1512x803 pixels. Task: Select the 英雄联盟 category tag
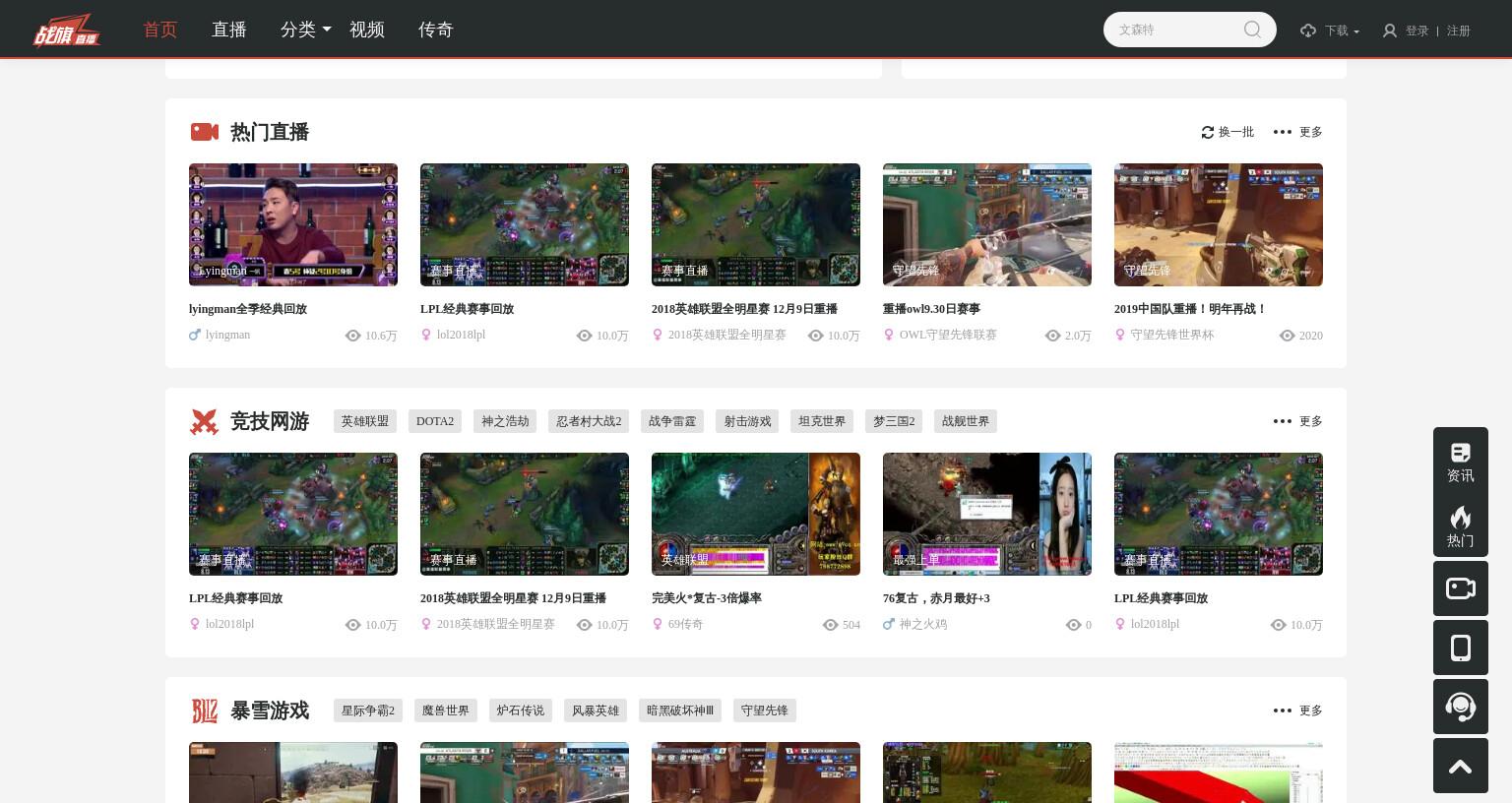pyautogui.click(x=365, y=421)
